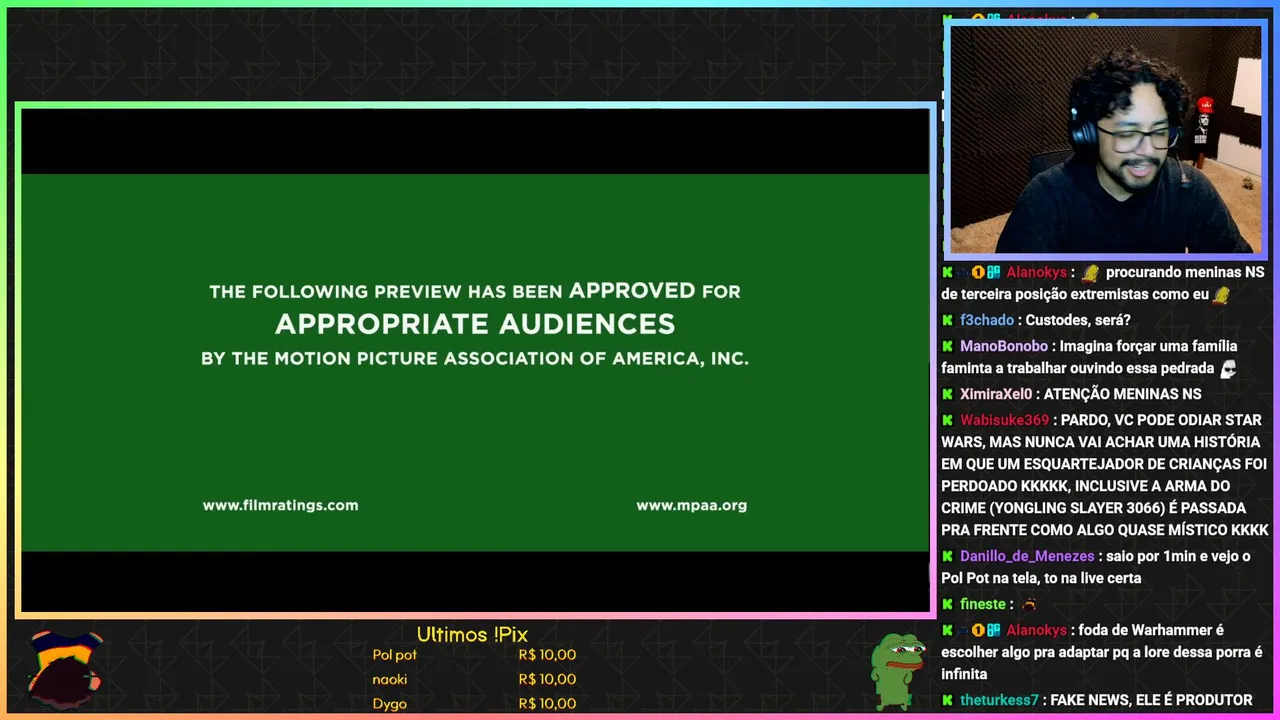
Task: Open Wabisuke369's chat profile
Action: [x=1004, y=420]
